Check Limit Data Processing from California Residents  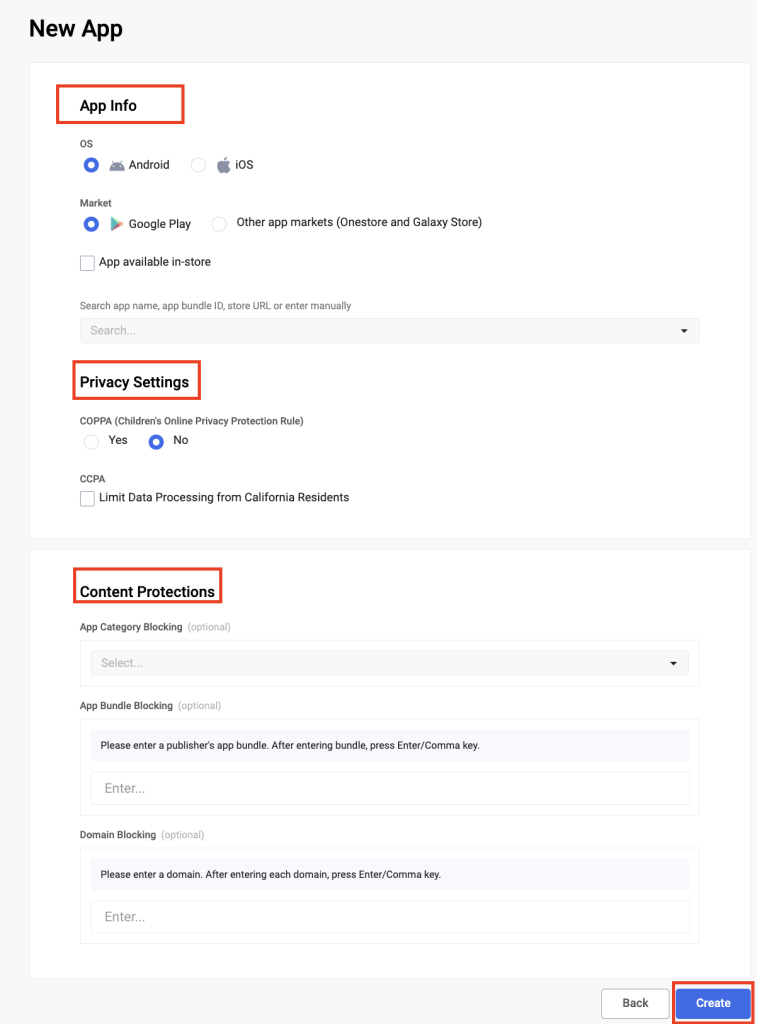tap(87, 497)
